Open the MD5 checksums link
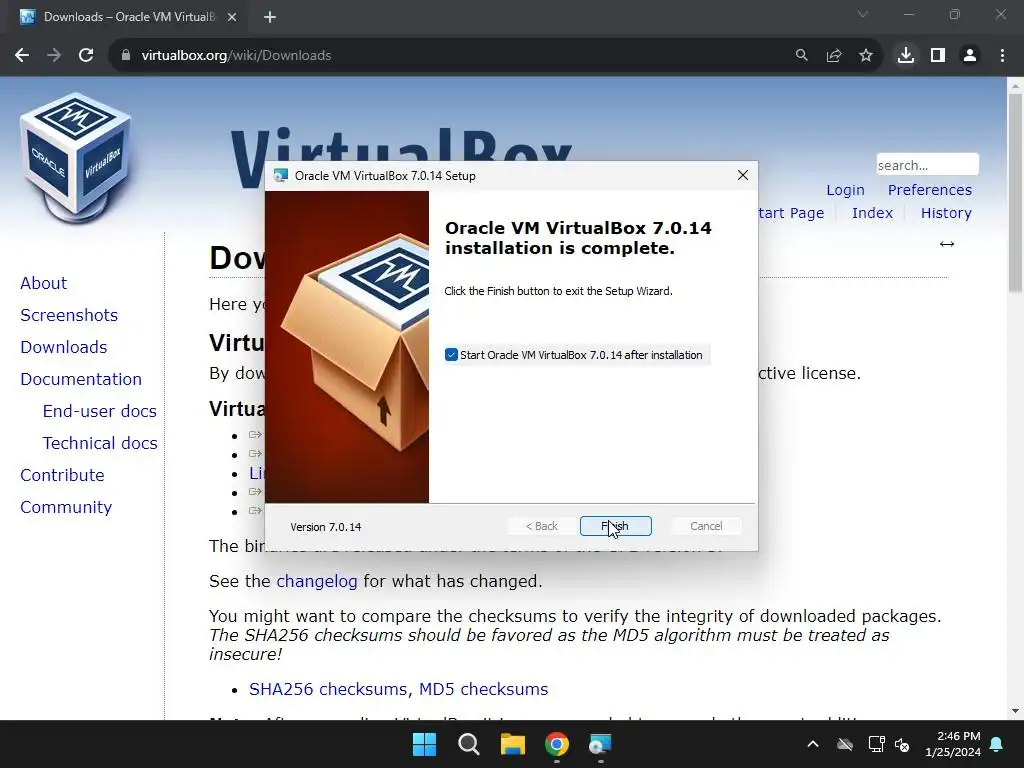Image resolution: width=1024 pixels, height=768 pixels. (x=483, y=690)
